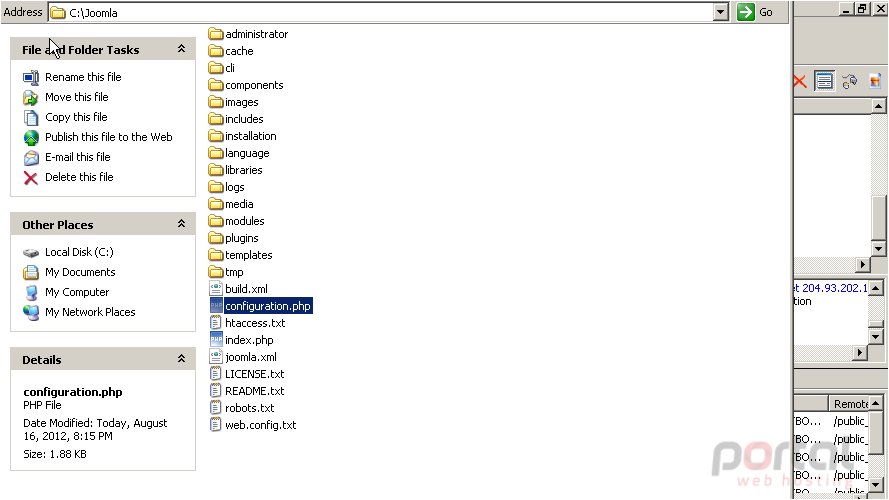Go to Local Disk (C:)
Image resolution: width=889 pixels, height=500 pixels.
[79, 252]
